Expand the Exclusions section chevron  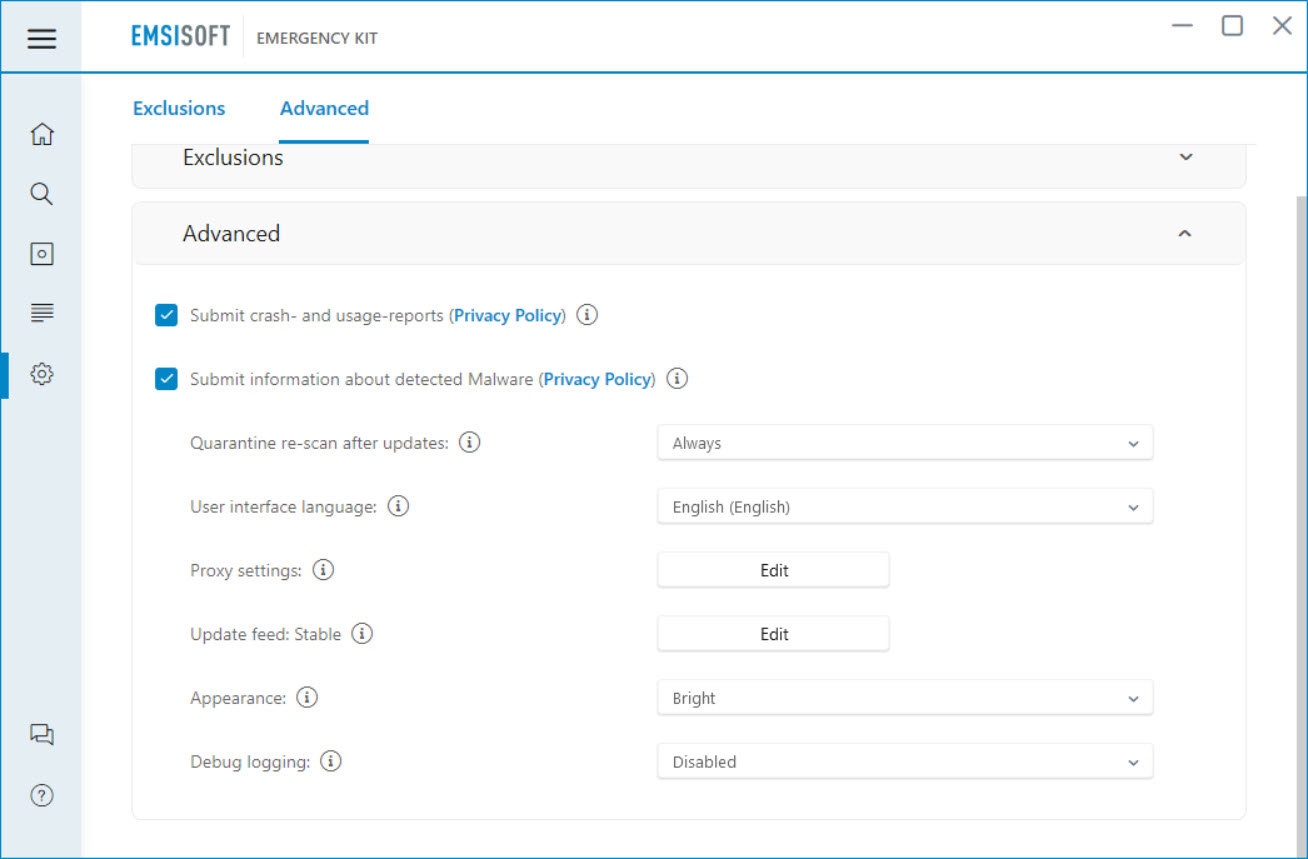(1186, 157)
